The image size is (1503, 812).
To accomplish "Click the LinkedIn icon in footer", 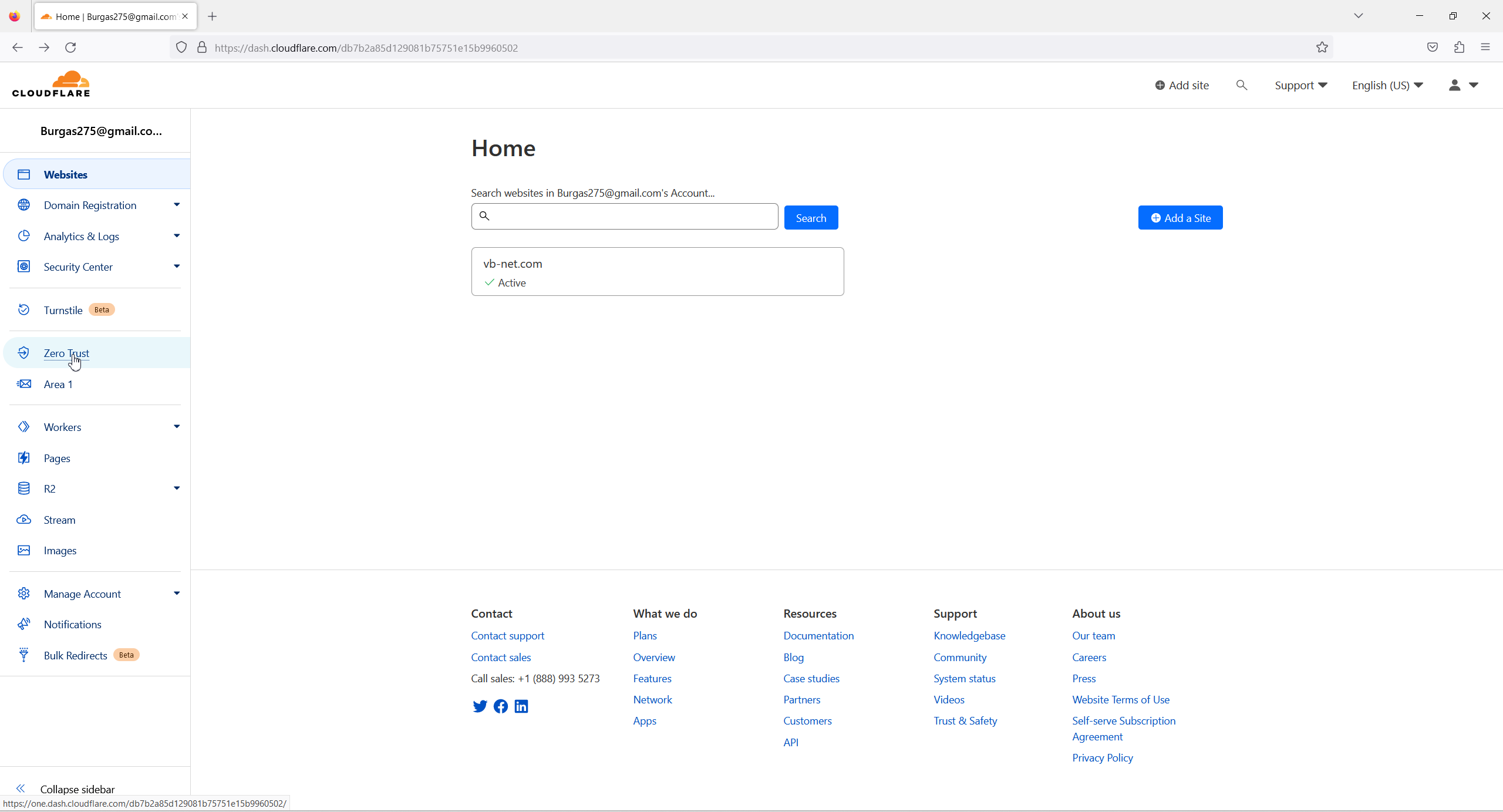I will coord(521,706).
